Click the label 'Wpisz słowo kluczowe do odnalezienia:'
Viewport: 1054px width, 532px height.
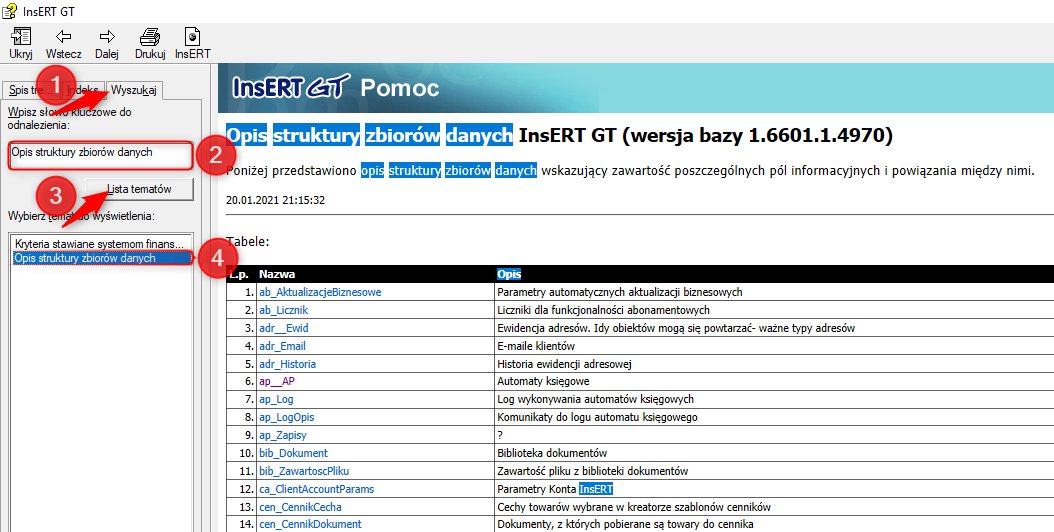tap(70, 118)
